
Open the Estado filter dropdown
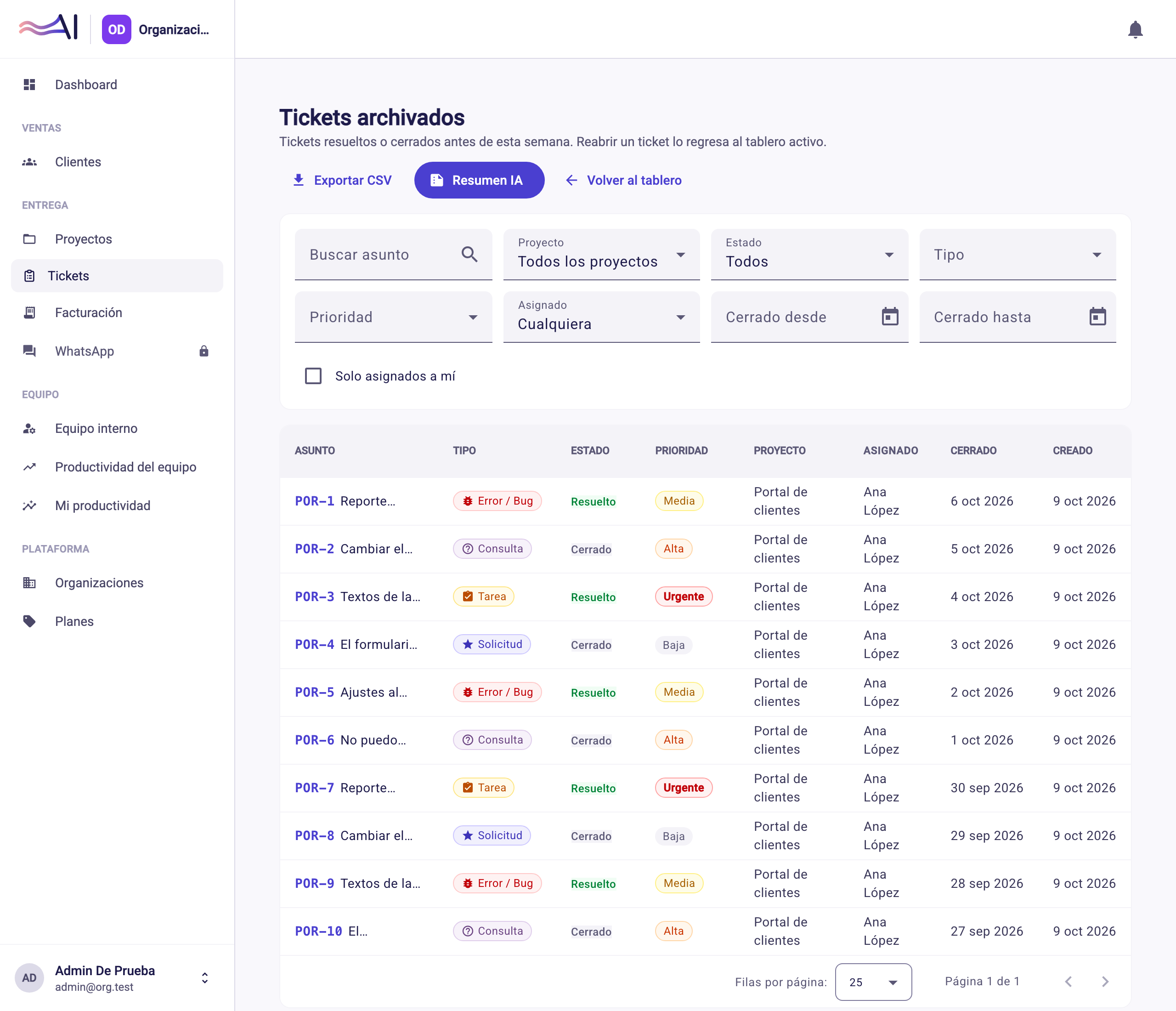[809, 254]
